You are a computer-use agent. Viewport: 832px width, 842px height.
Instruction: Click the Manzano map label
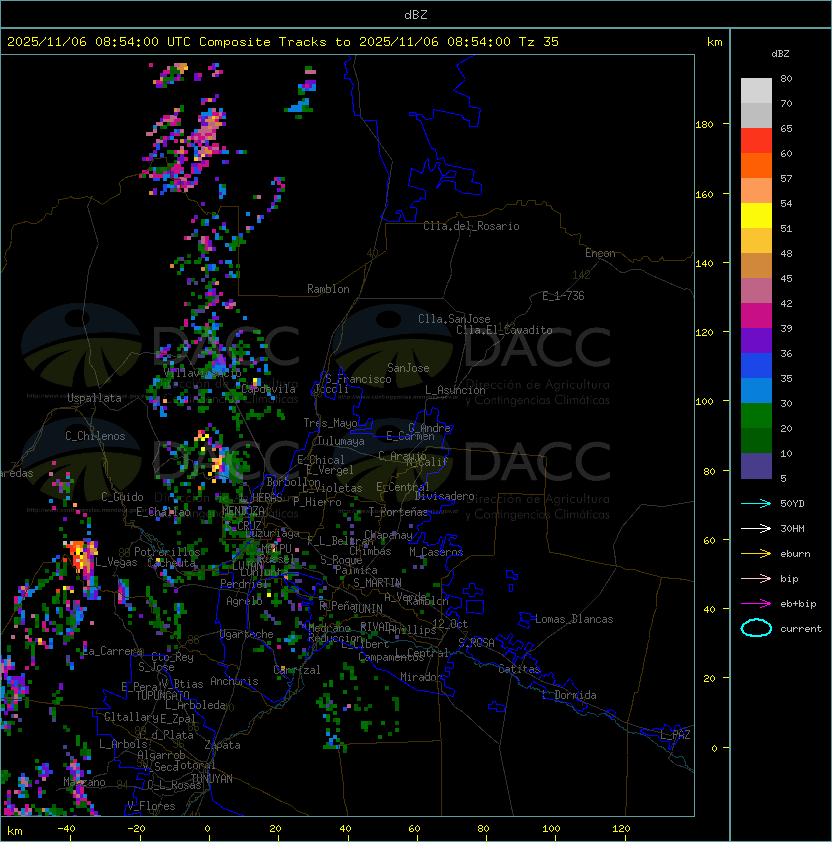point(84,782)
